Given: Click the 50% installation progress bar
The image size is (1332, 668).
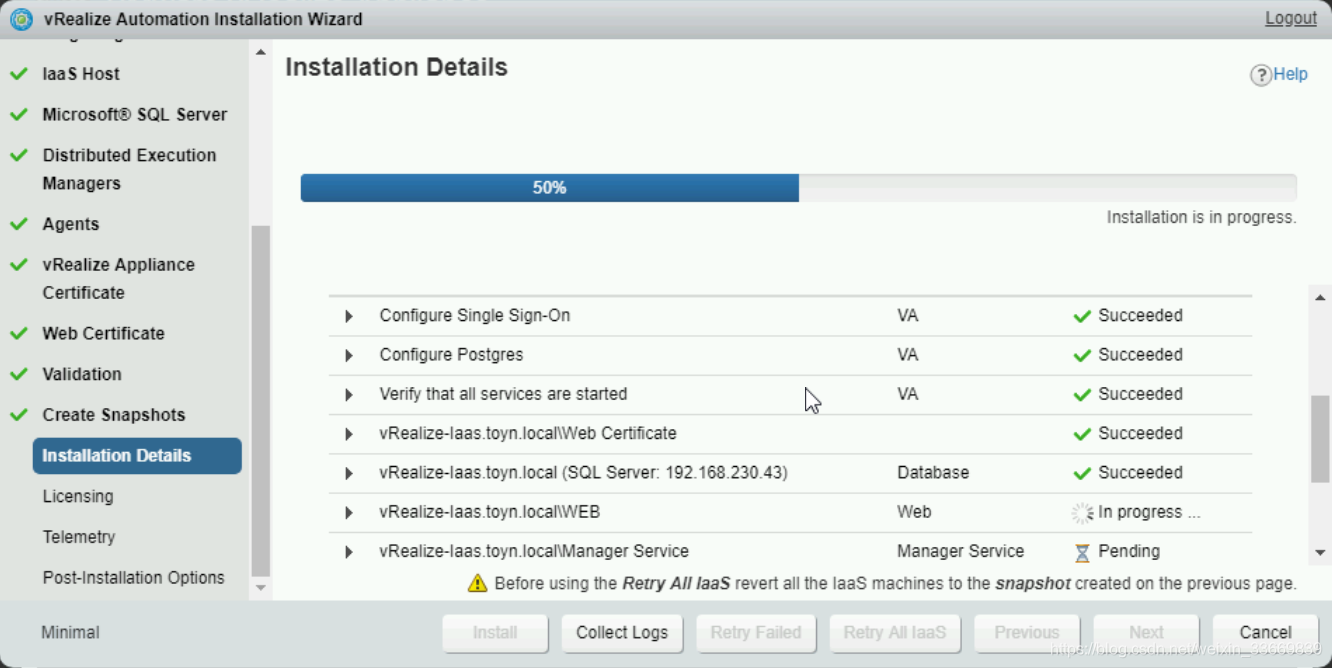Looking at the screenshot, I should pyautogui.click(x=798, y=188).
